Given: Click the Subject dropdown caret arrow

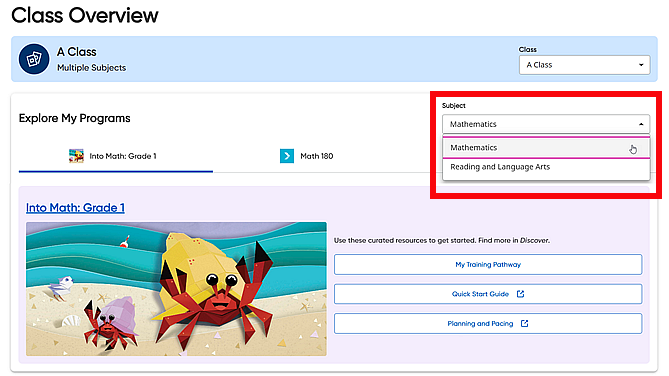Looking at the screenshot, I should coord(641,124).
